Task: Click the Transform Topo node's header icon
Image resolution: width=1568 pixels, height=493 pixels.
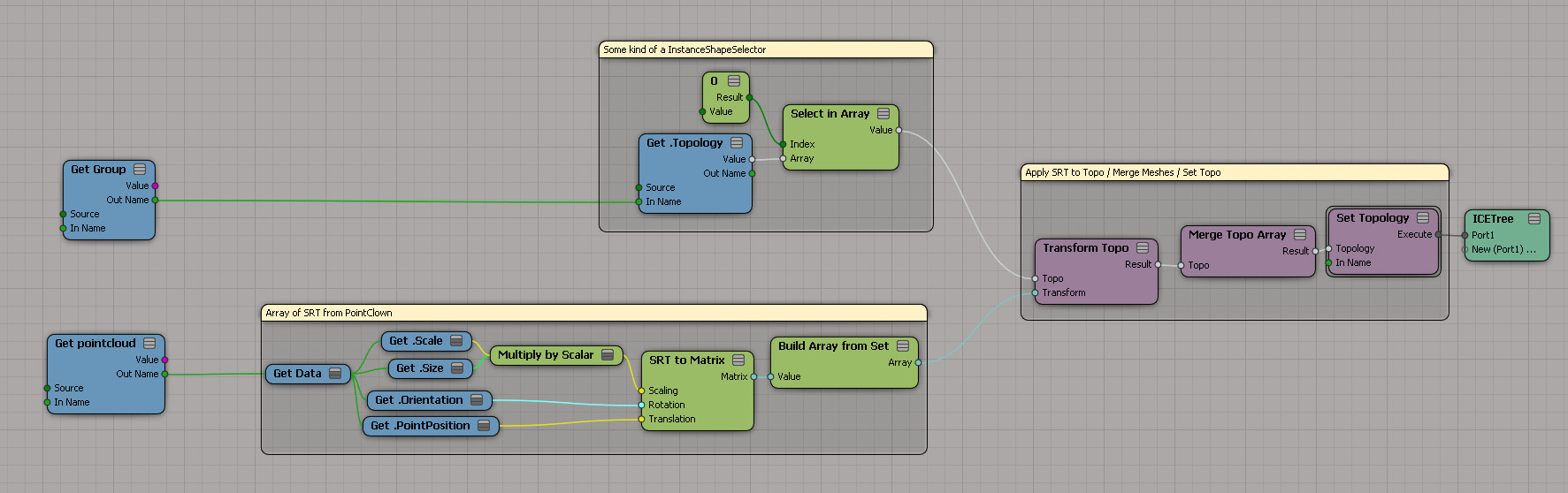Action: (1143, 247)
